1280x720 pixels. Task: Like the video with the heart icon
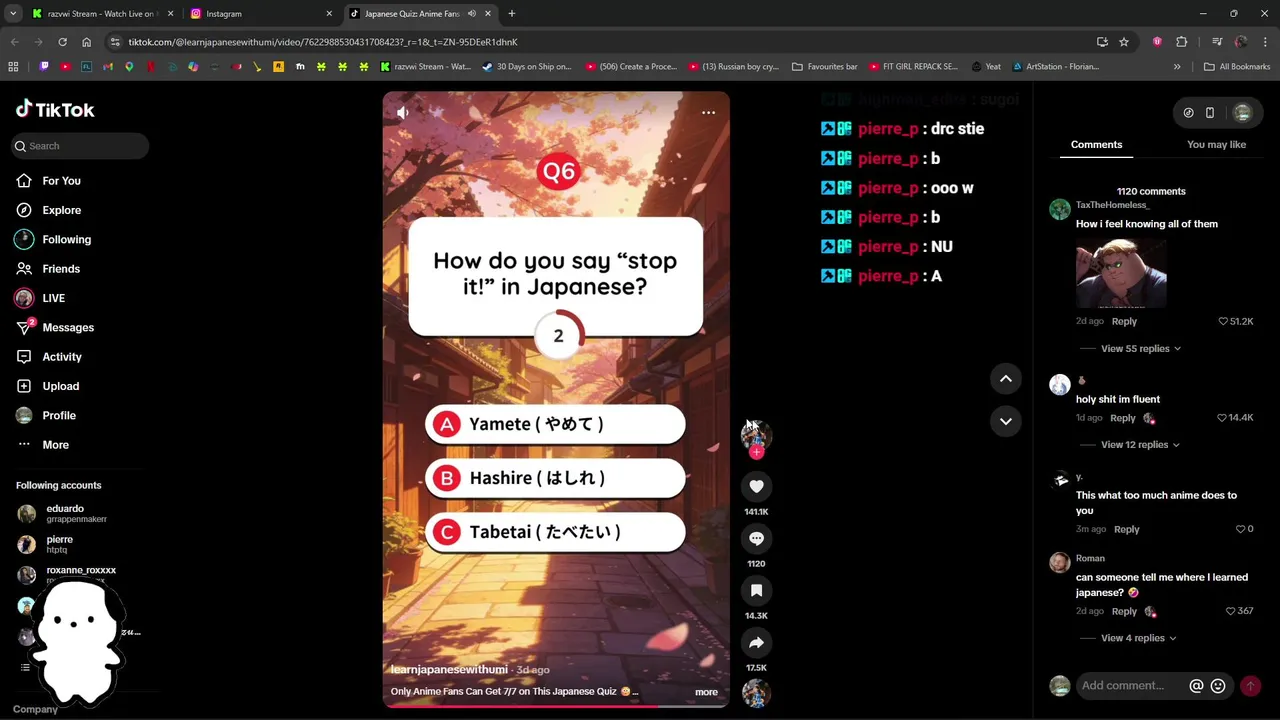tap(756, 486)
